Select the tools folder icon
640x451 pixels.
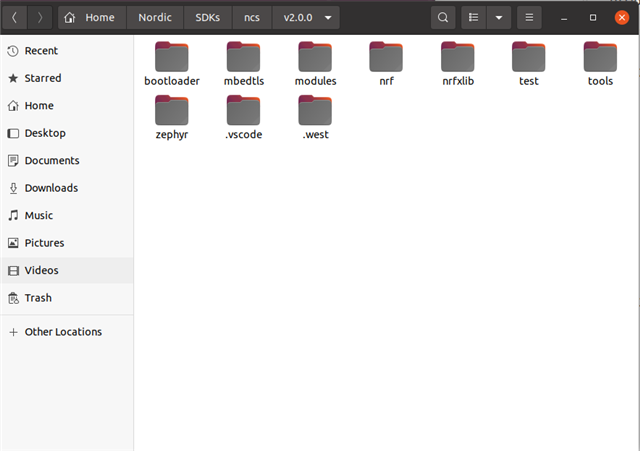click(x=600, y=57)
